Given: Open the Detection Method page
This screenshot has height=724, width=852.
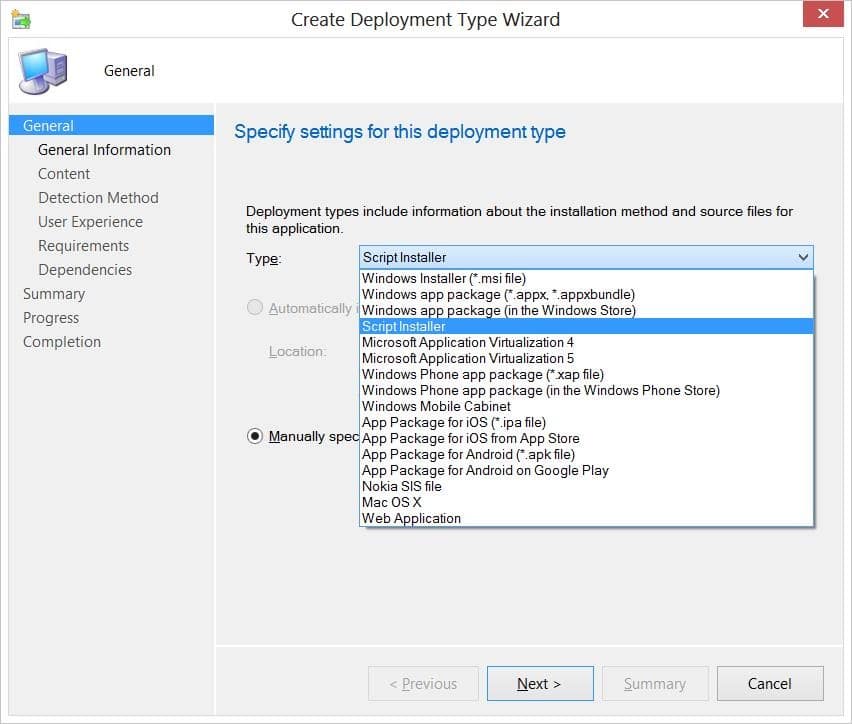Looking at the screenshot, I should tap(98, 197).
